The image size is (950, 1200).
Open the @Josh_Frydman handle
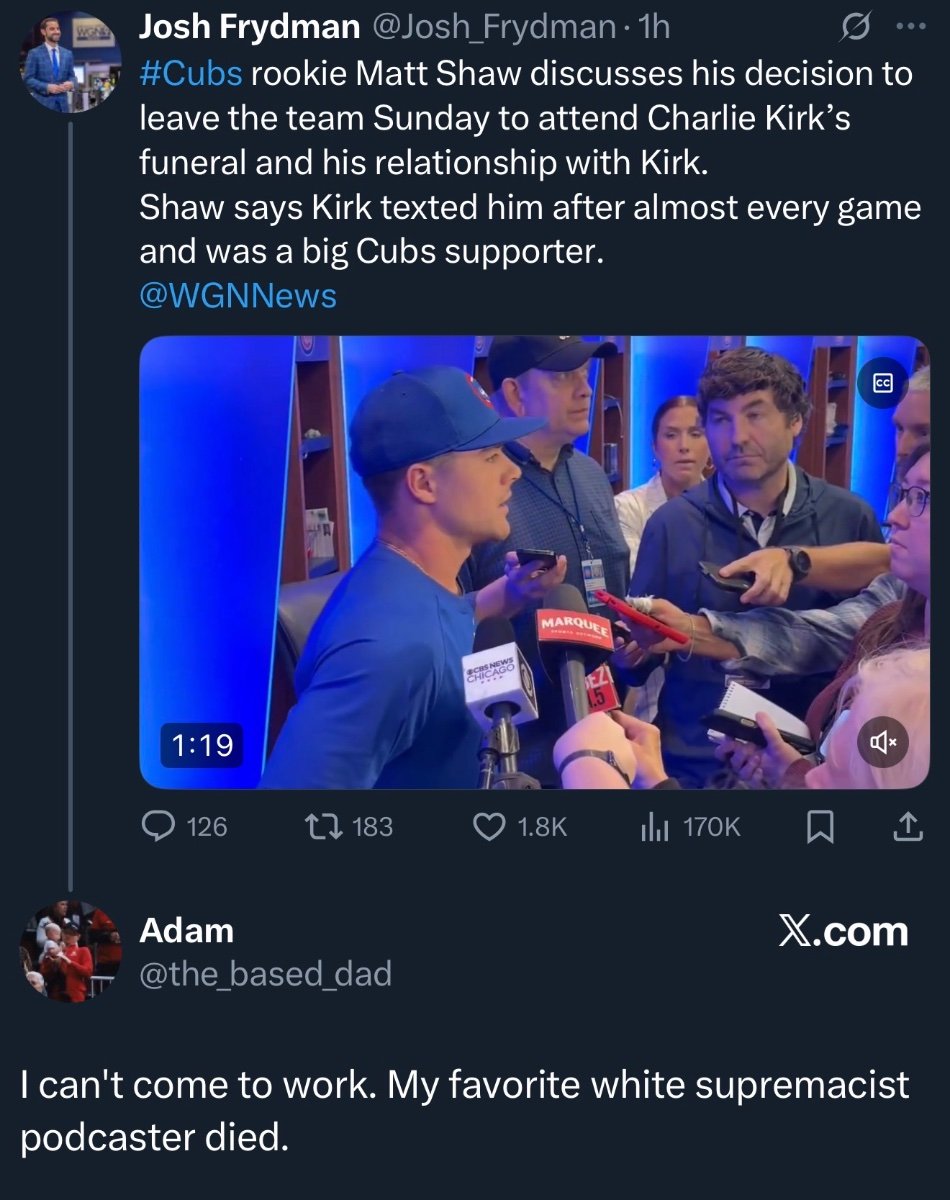point(493,28)
